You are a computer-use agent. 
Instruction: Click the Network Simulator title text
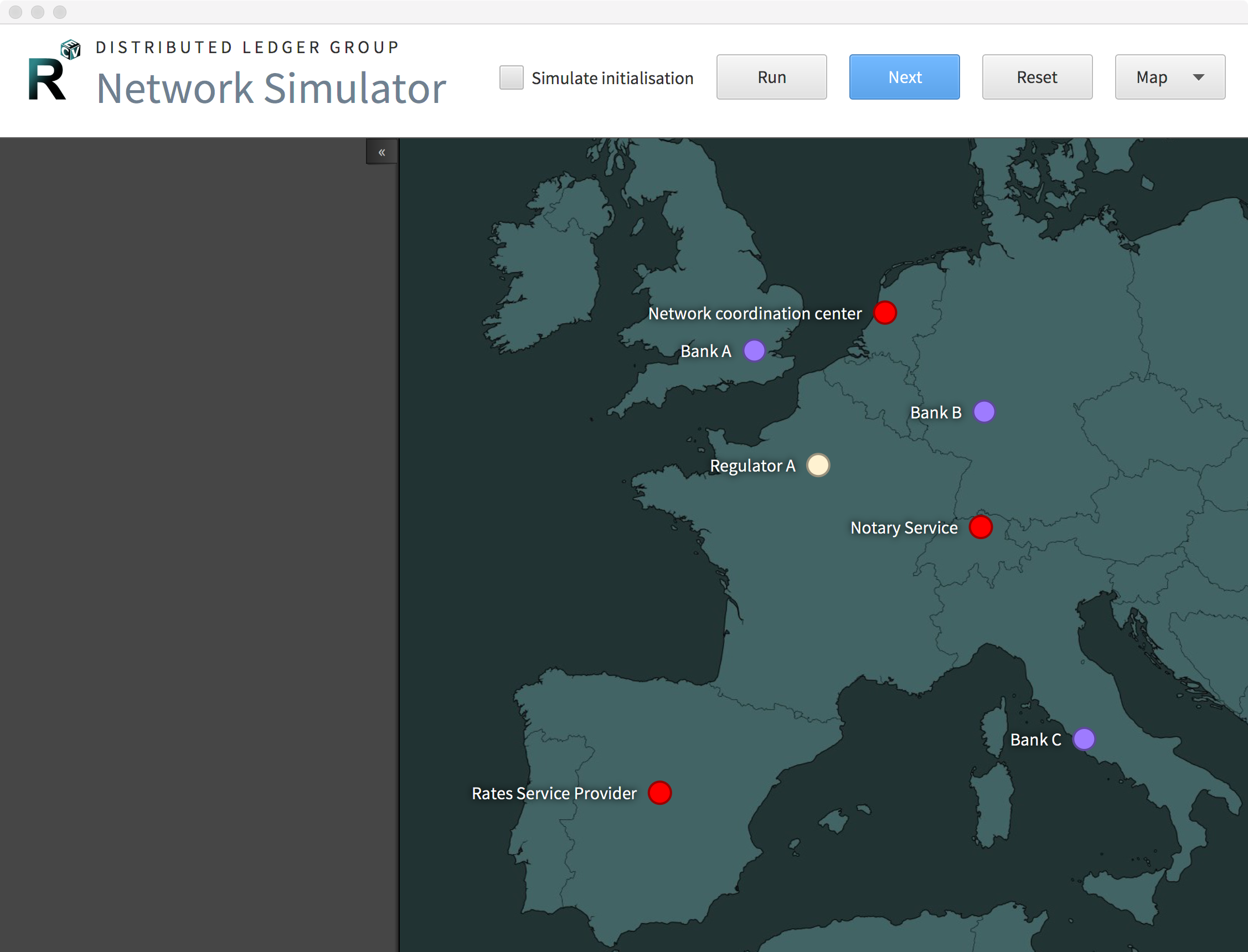click(271, 89)
